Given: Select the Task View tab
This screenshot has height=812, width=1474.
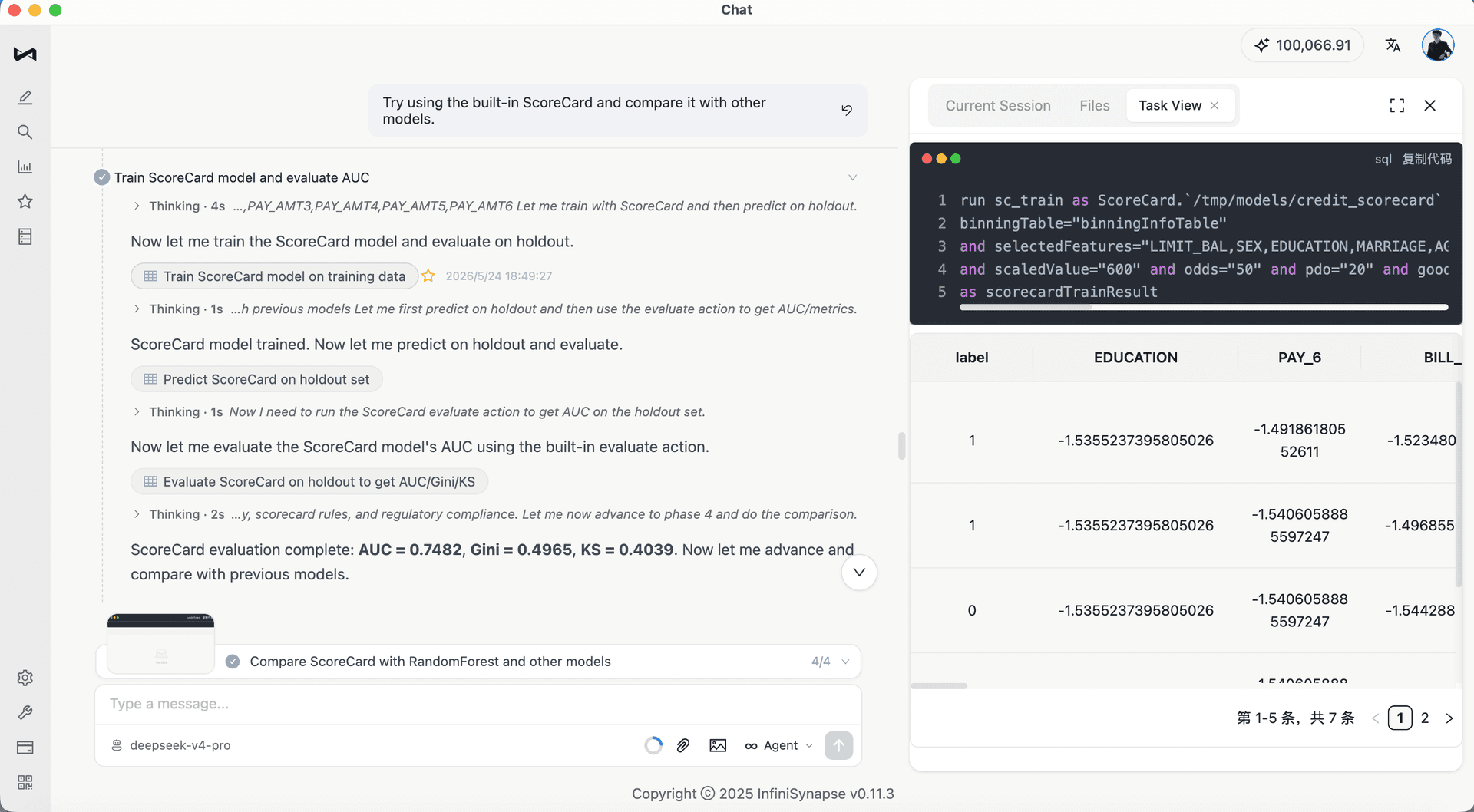Looking at the screenshot, I should (x=1170, y=106).
